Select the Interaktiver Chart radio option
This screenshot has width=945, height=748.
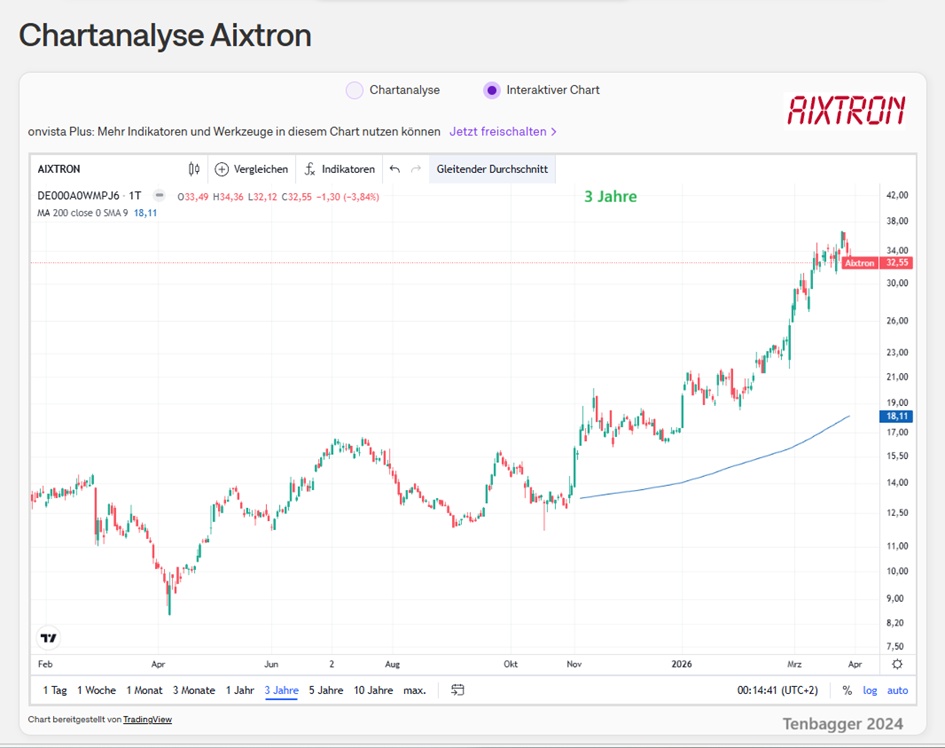click(x=491, y=90)
